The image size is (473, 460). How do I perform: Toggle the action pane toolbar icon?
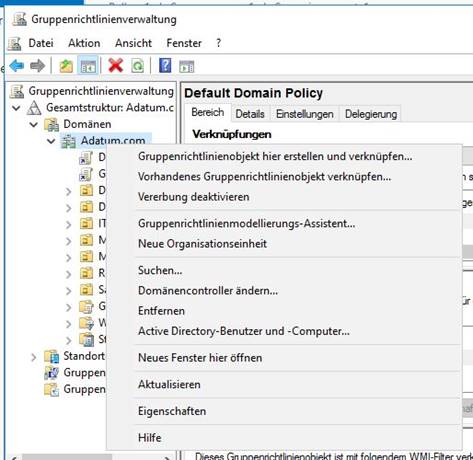click(x=187, y=66)
